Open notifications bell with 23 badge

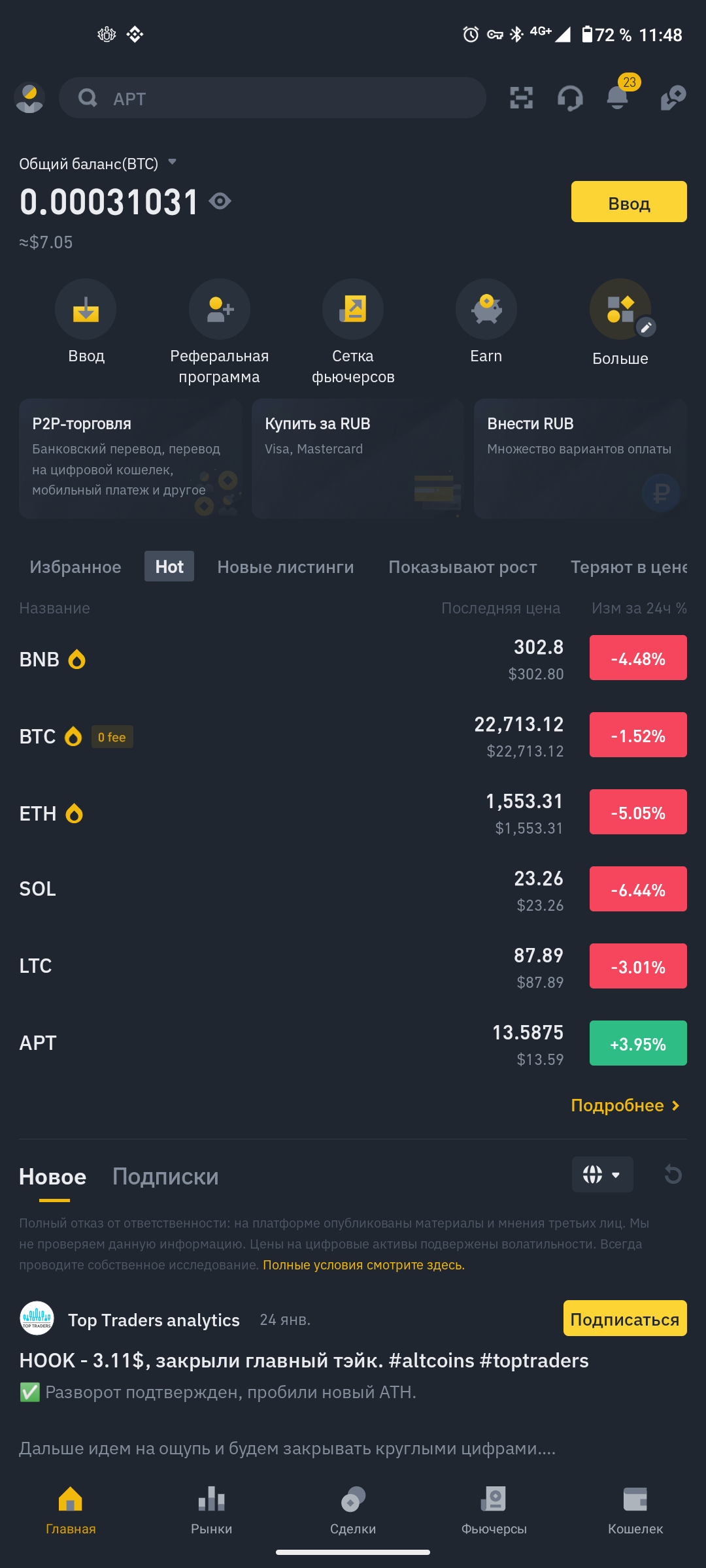(618, 97)
